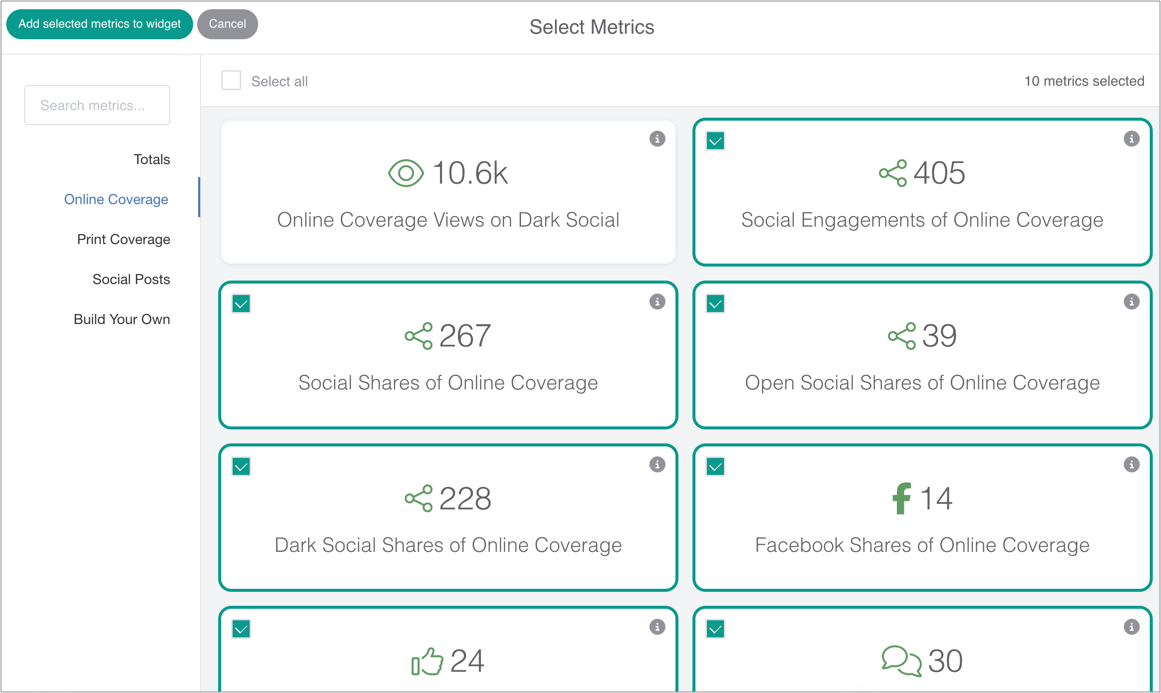Click the eye icon beside 10.6k
Image resolution: width=1161 pixels, height=693 pixels.
tap(405, 173)
